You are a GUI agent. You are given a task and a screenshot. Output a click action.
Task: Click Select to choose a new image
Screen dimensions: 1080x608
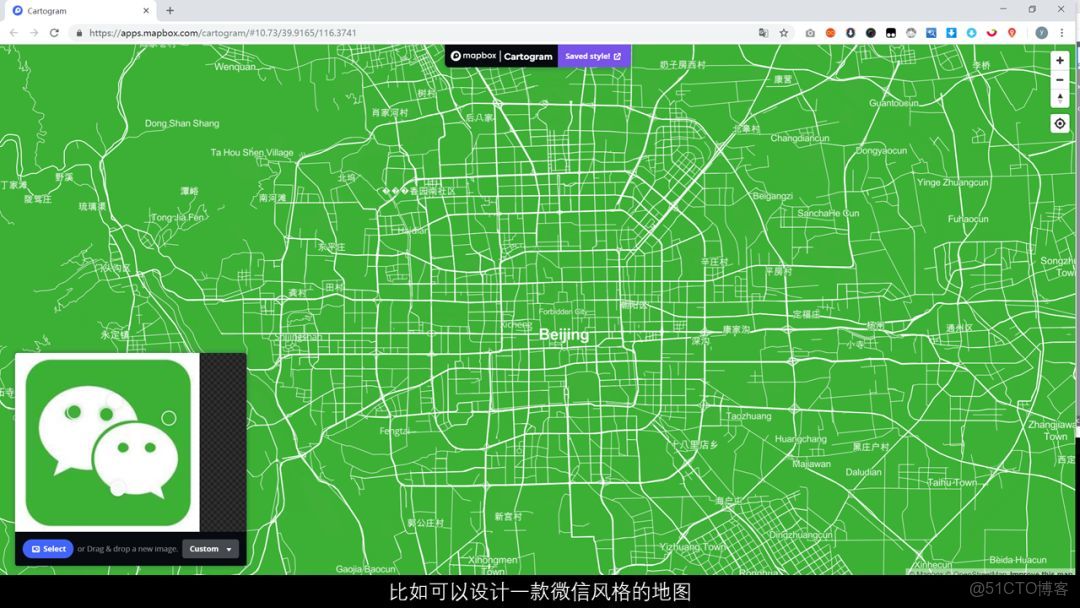coord(48,548)
